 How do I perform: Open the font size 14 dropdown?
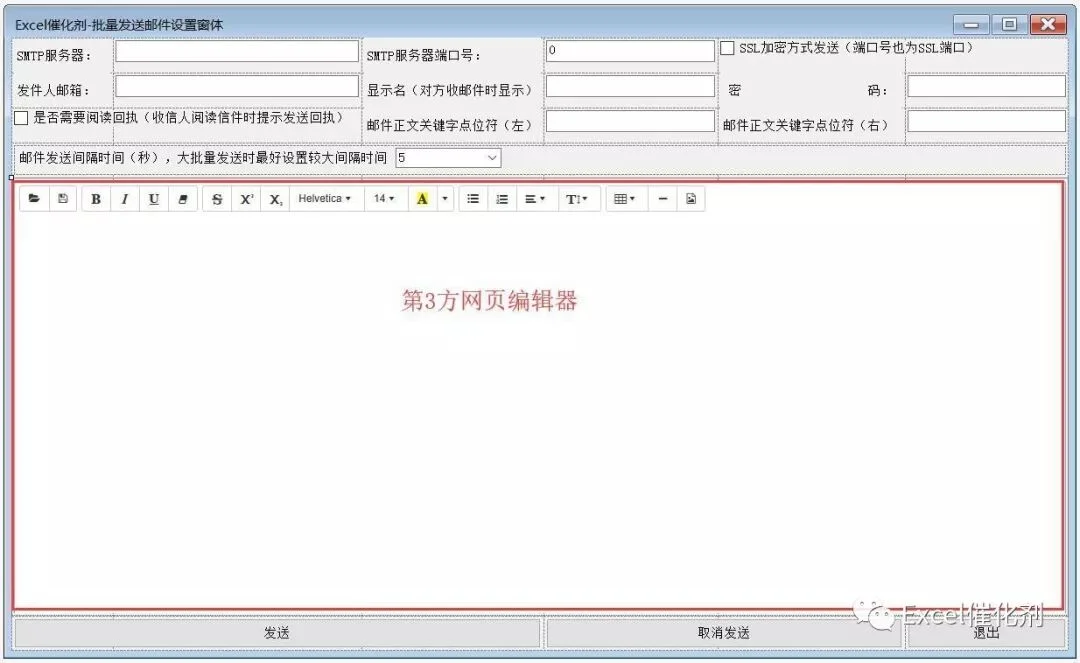[x=384, y=199]
